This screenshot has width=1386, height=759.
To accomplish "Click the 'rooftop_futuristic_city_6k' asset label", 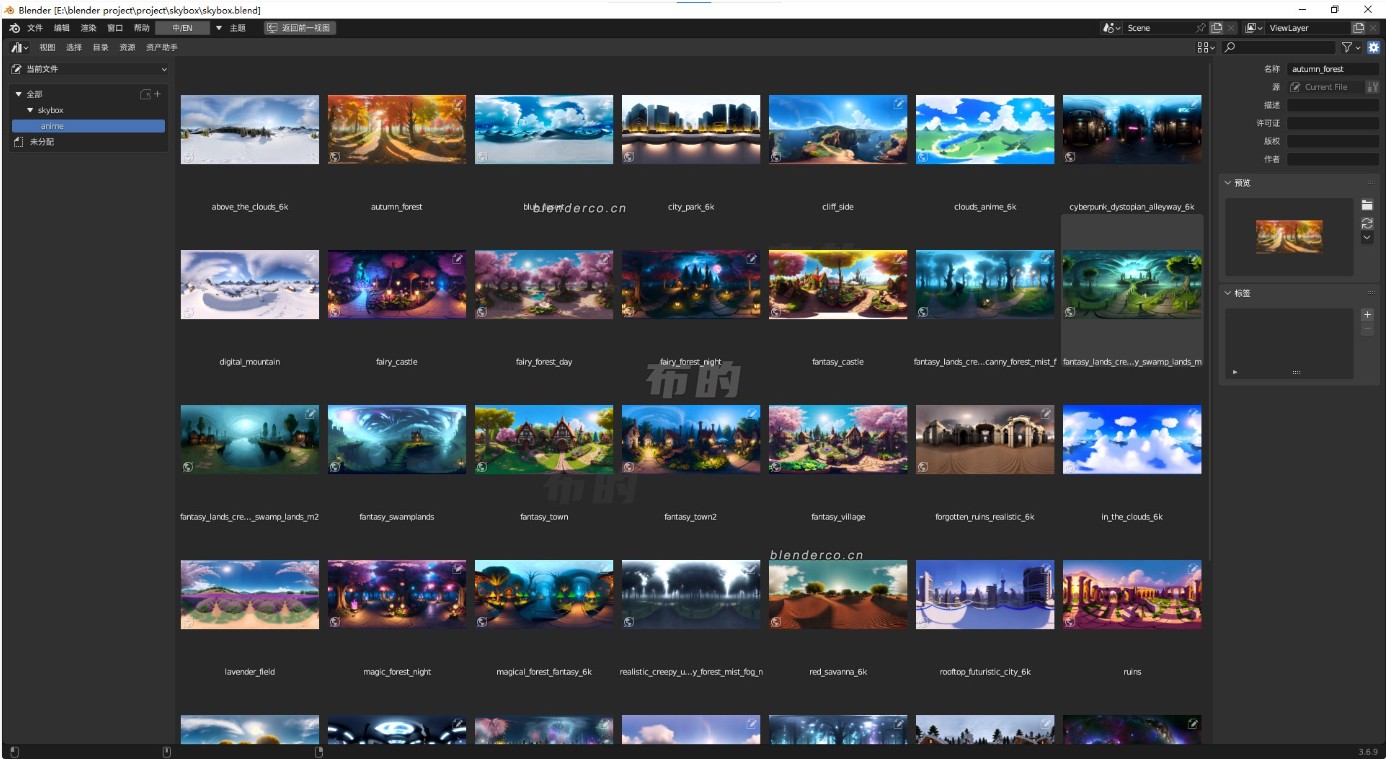I will click(985, 672).
